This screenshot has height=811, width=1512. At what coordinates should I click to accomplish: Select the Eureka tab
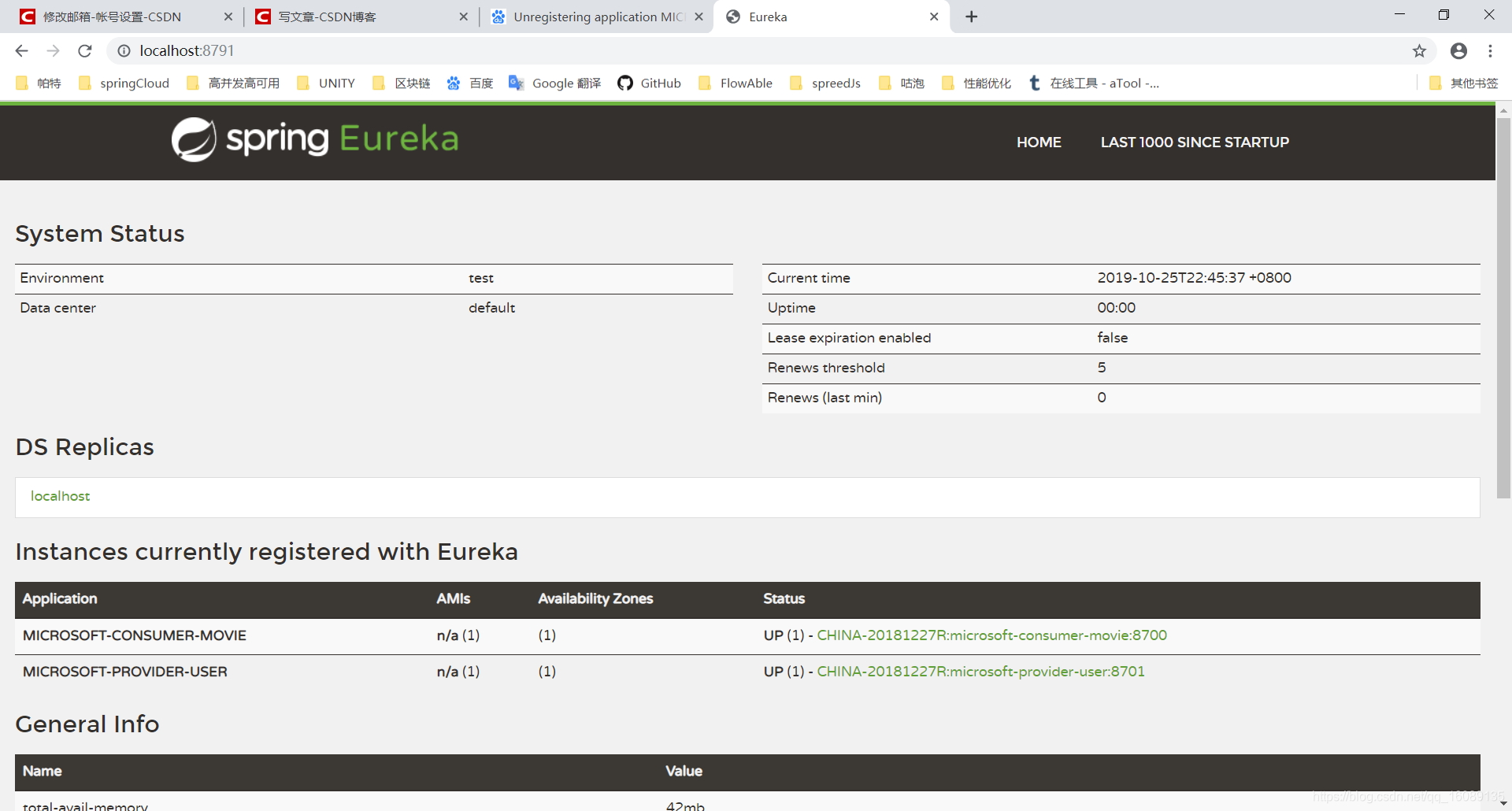click(831, 17)
